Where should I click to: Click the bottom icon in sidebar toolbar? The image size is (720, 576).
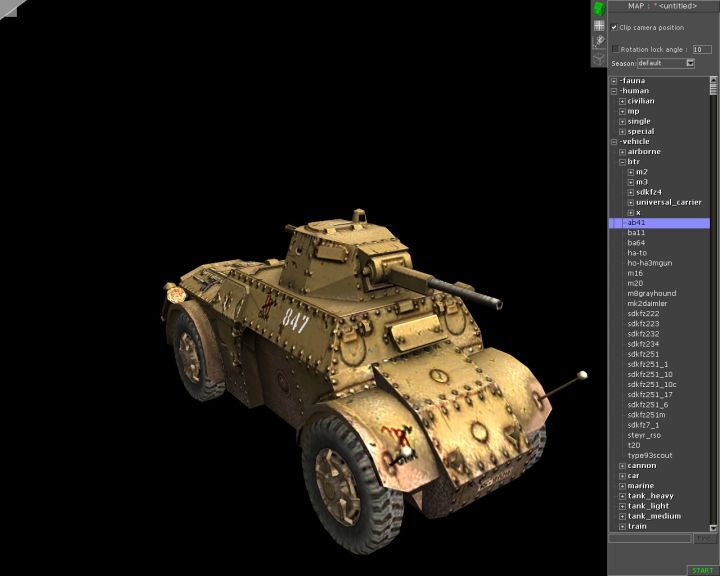599,57
